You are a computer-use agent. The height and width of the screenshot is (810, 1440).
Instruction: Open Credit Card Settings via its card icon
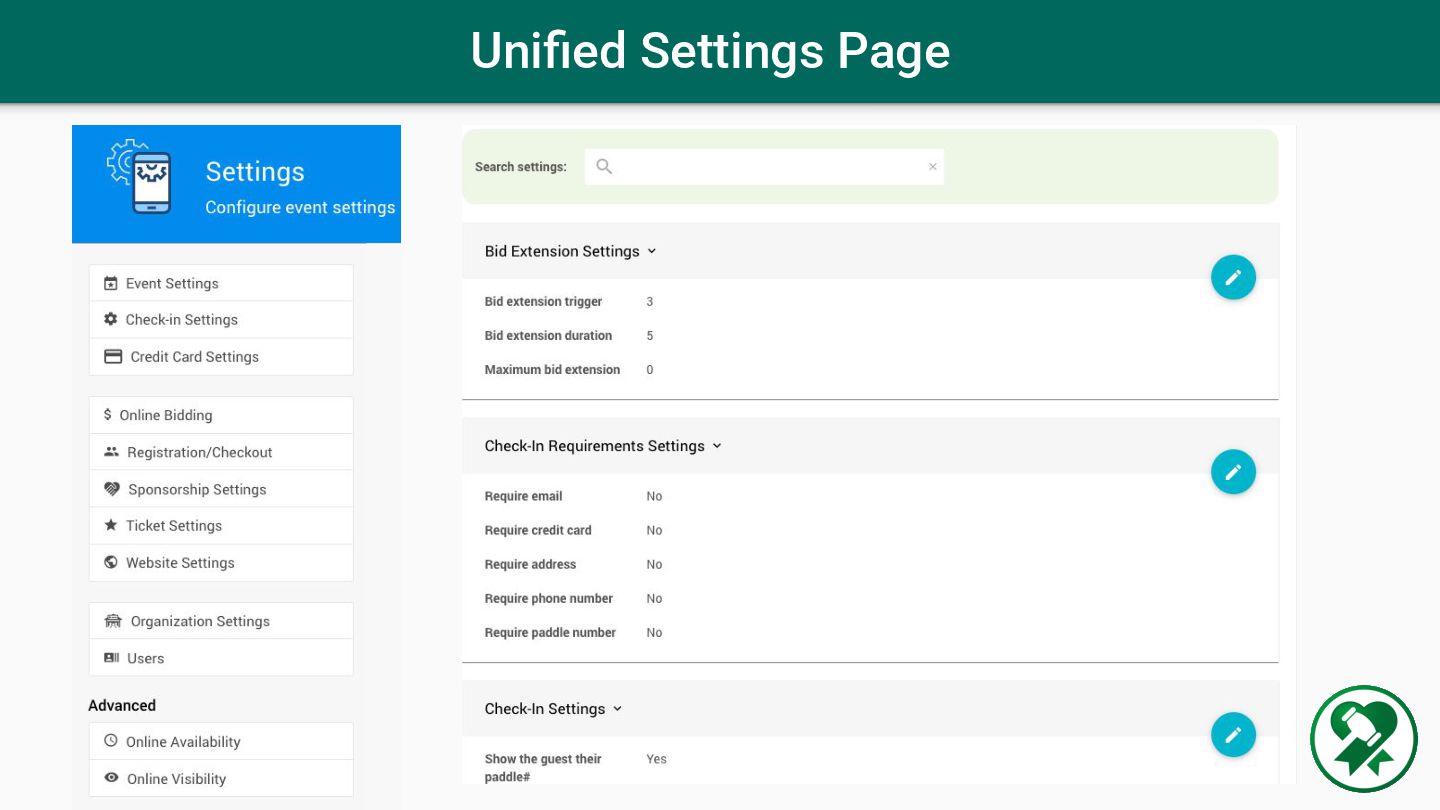pos(113,357)
